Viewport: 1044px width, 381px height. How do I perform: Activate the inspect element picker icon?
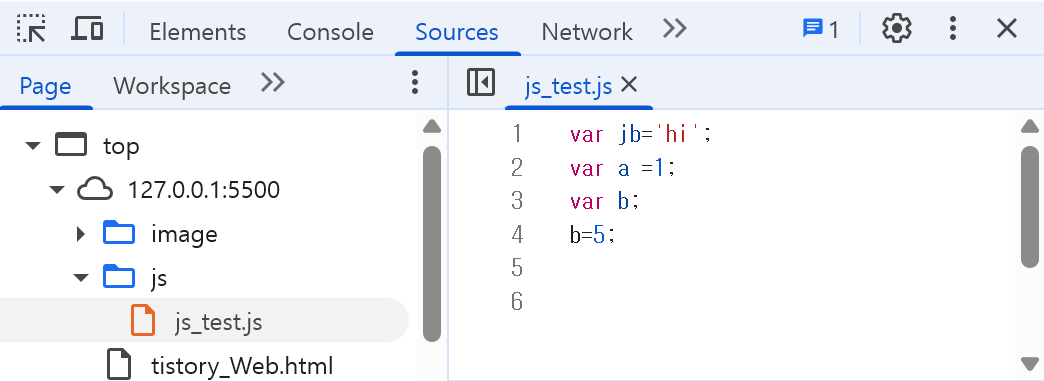click(31, 29)
